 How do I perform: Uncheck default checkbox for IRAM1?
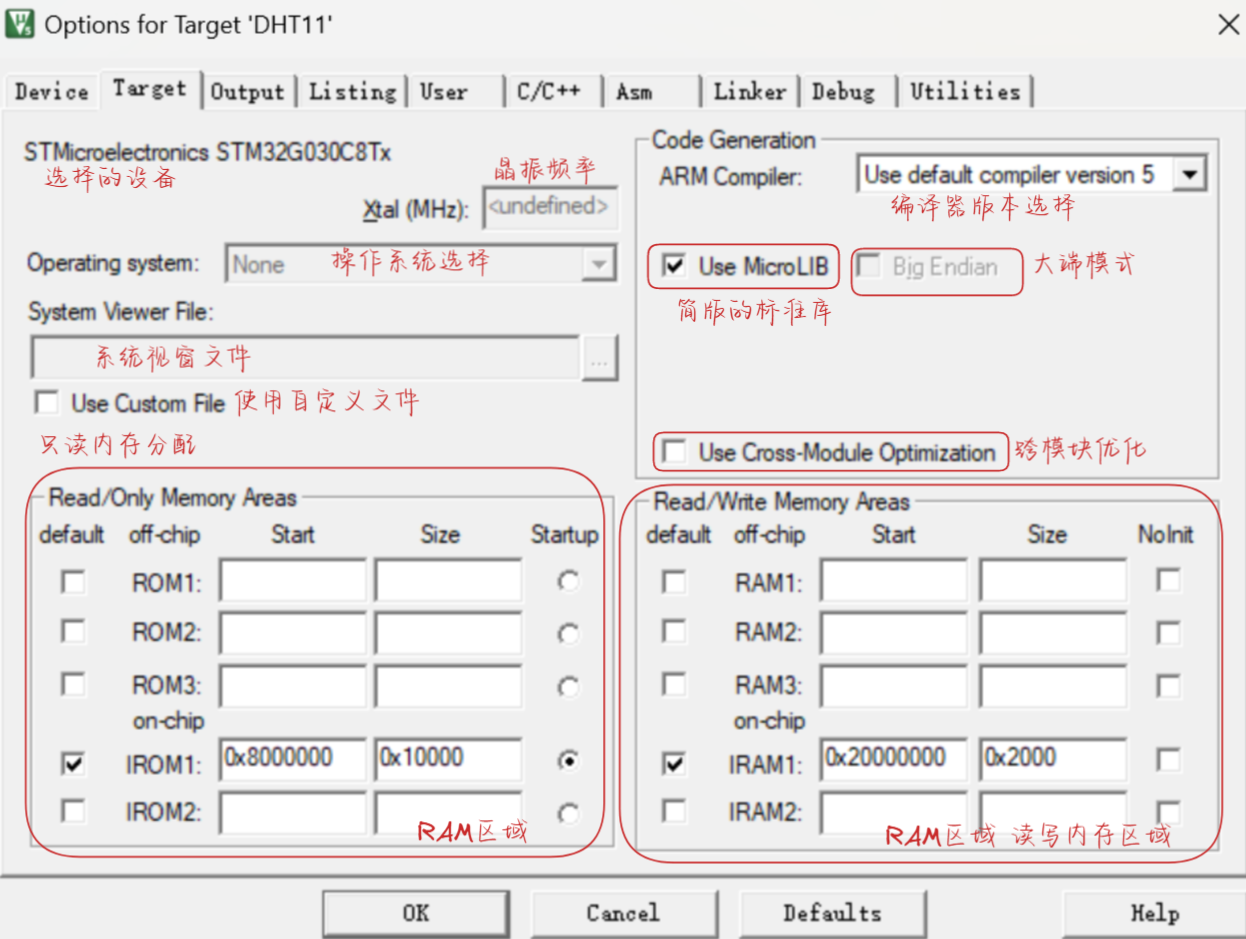(675, 763)
